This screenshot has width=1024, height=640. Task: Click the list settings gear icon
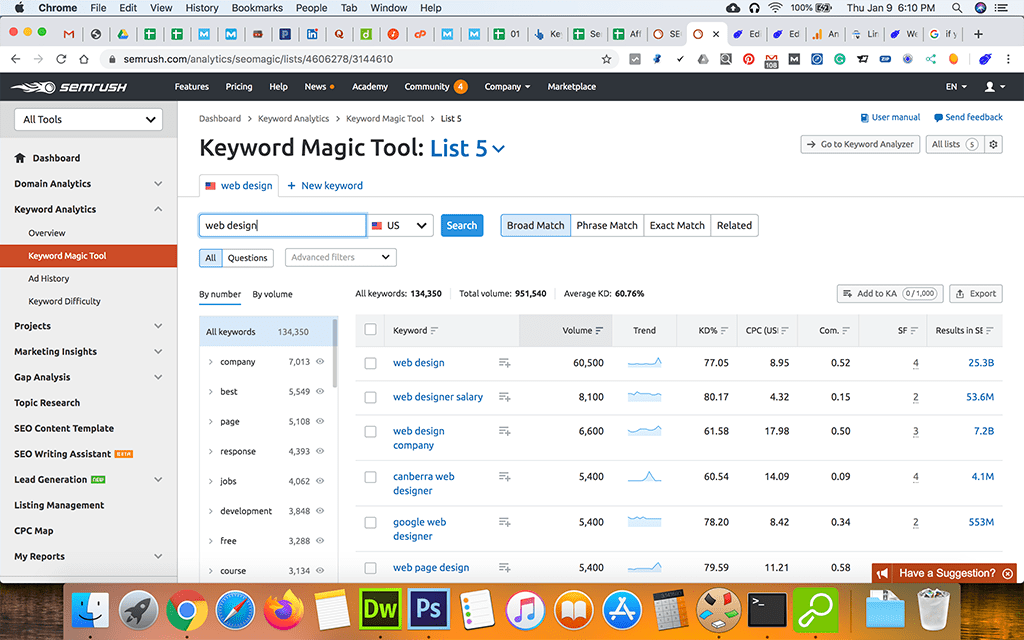tap(993, 144)
